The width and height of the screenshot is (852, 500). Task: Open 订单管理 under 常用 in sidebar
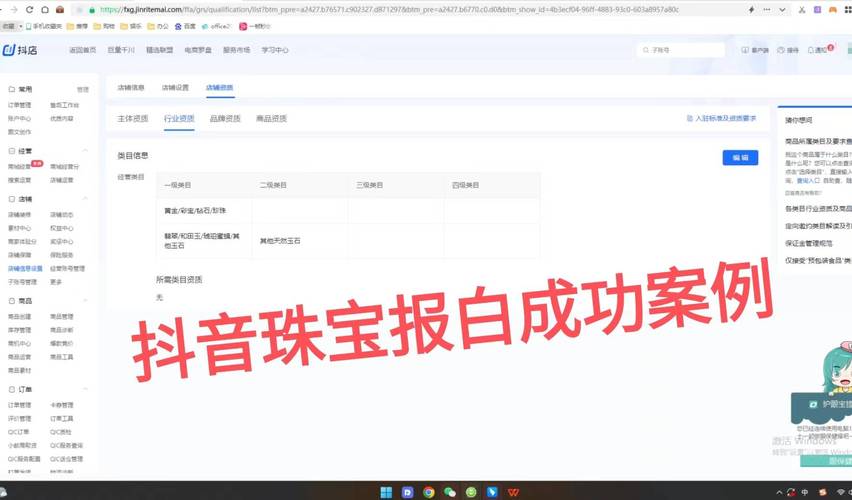tap(20, 105)
